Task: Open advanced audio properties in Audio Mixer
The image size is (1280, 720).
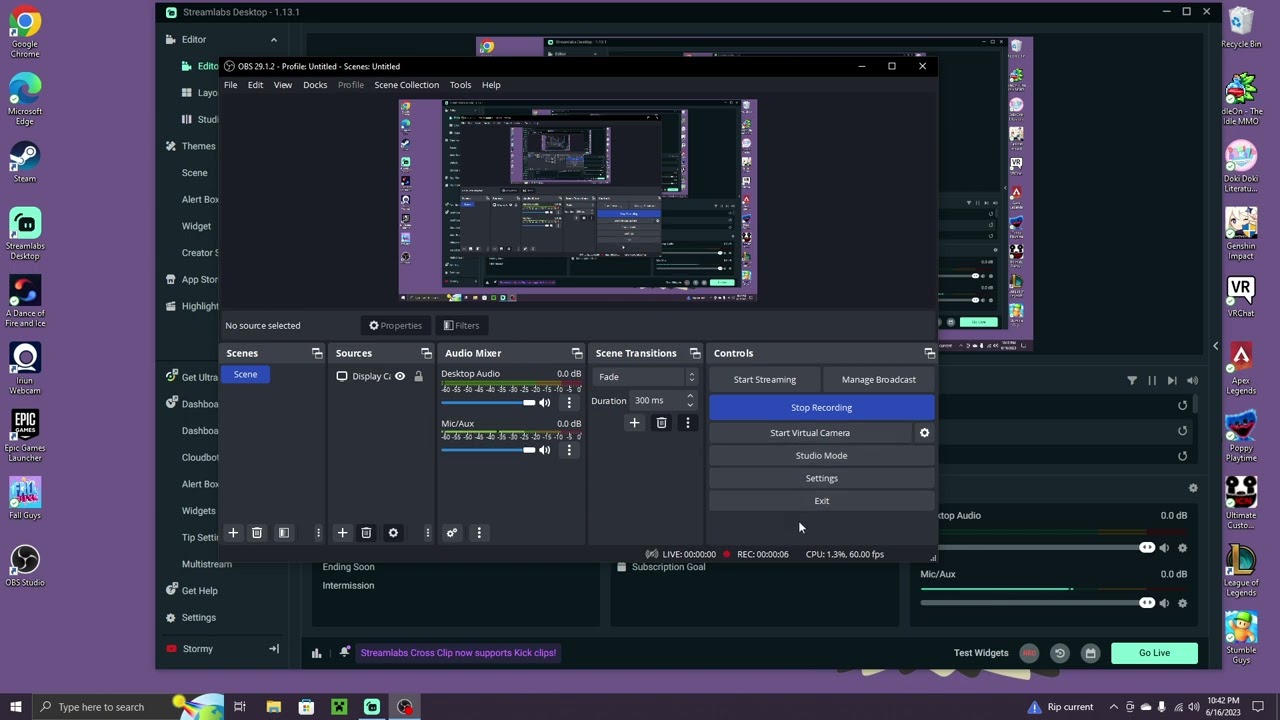Action: (x=452, y=533)
